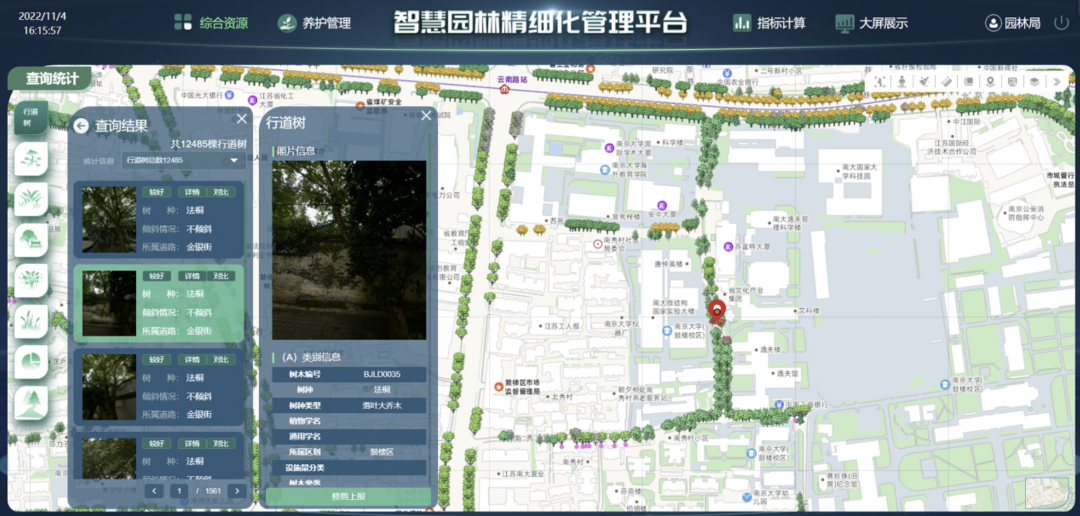This screenshot has width=1080, height=516.
Task: Click 对比 on the first result card
Action: (220, 192)
